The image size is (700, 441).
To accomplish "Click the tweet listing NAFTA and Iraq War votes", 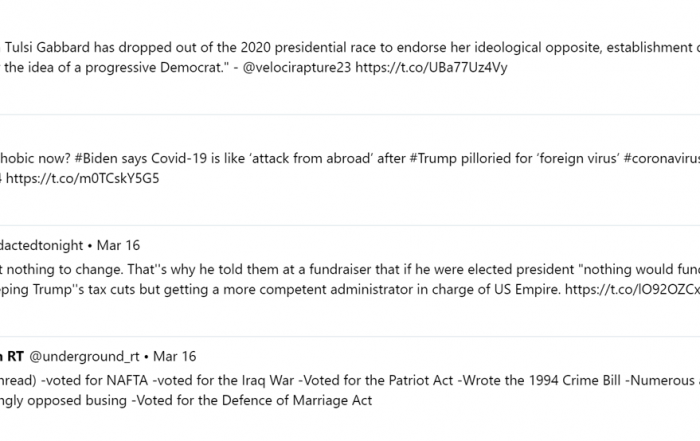I will 350,391.
